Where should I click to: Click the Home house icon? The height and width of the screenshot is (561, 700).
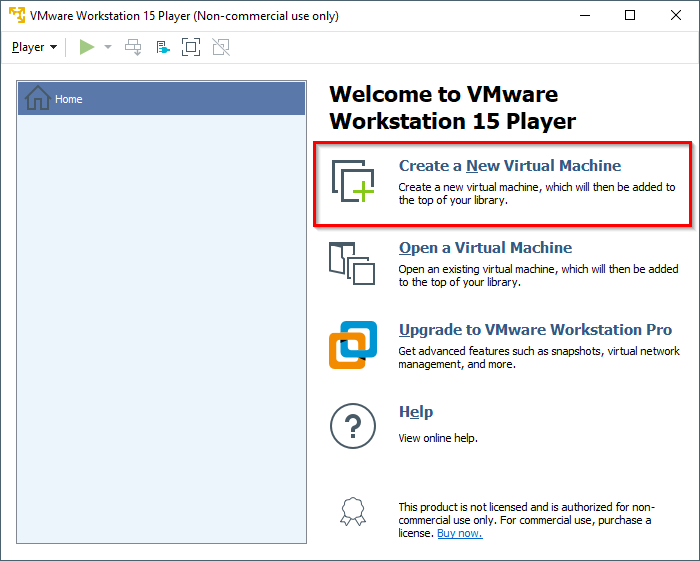pos(38,98)
